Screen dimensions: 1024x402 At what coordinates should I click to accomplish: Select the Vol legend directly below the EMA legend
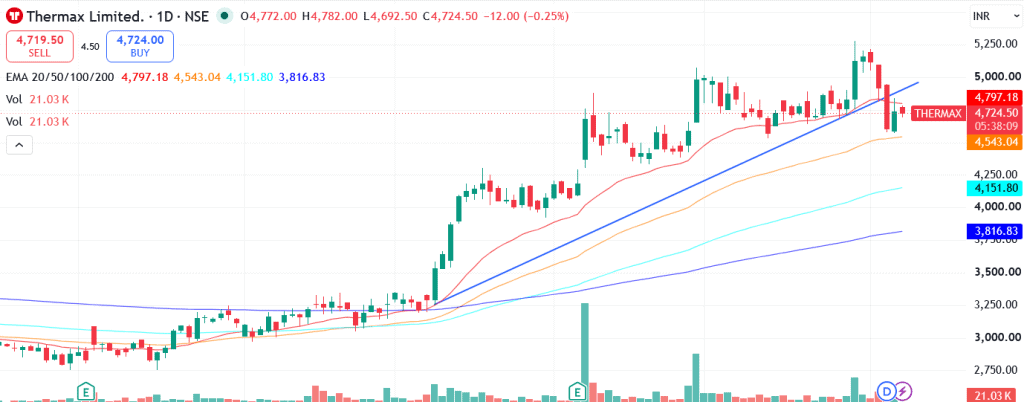(x=37, y=99)
